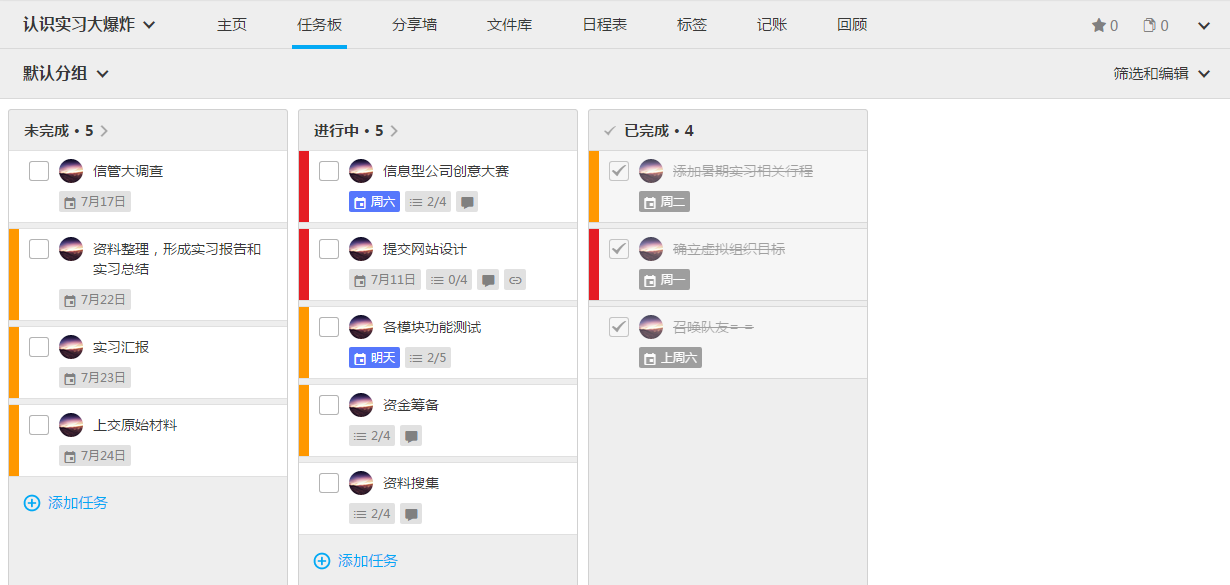Viewport: 1230px width, 585px height.
Task: Click the copy documents icon in header
Action: (x=1149, y=26)
